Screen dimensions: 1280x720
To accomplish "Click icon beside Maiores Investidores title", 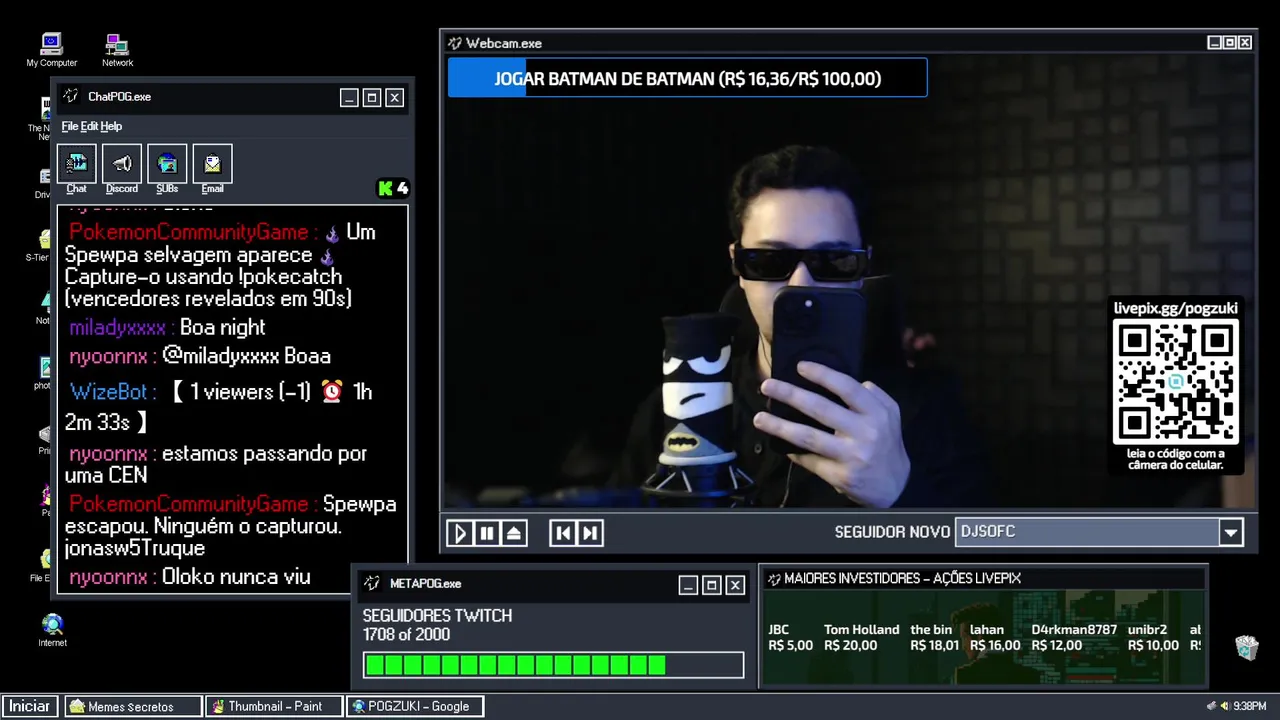I will (x=774, y=578).
